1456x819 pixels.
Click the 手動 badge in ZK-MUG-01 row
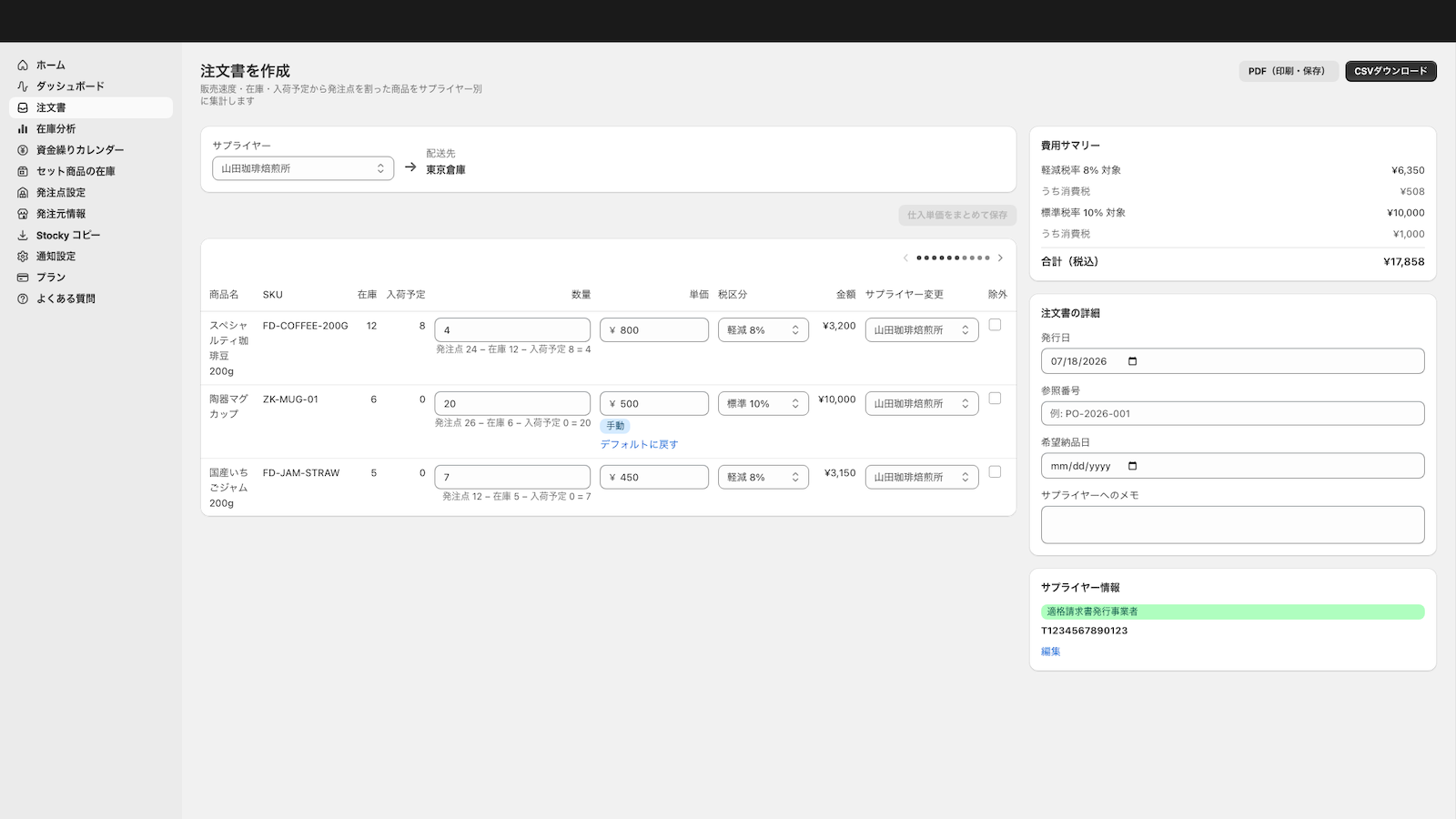615,426
